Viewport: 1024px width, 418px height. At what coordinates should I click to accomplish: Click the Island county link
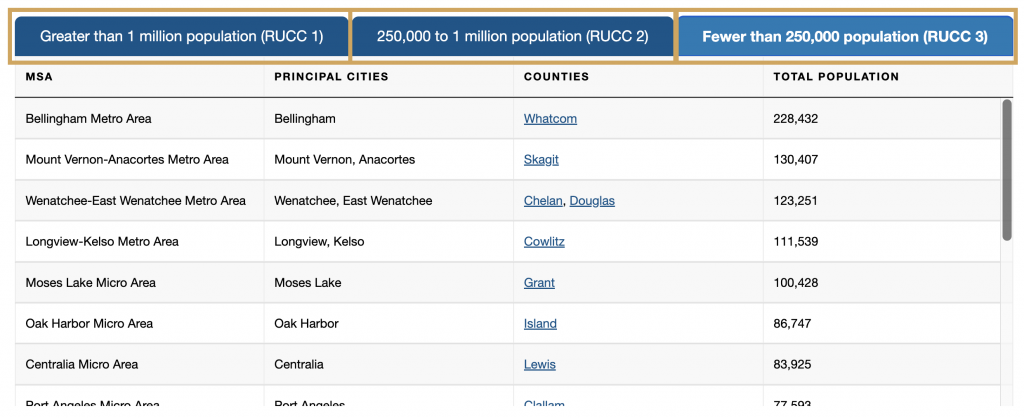[540, 323]
